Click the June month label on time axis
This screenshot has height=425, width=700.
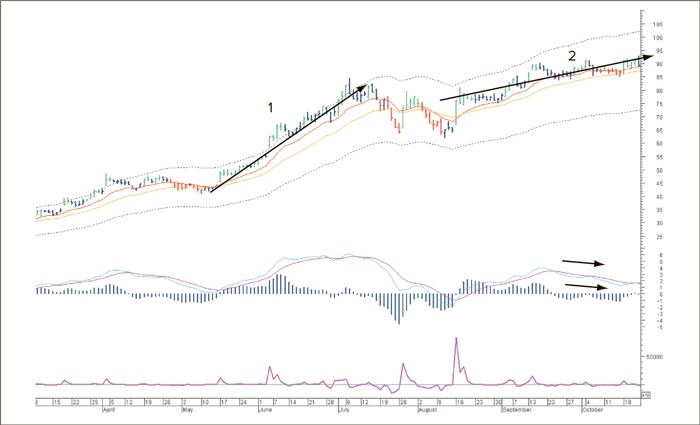pyautogui.click(x=267, y=409)
